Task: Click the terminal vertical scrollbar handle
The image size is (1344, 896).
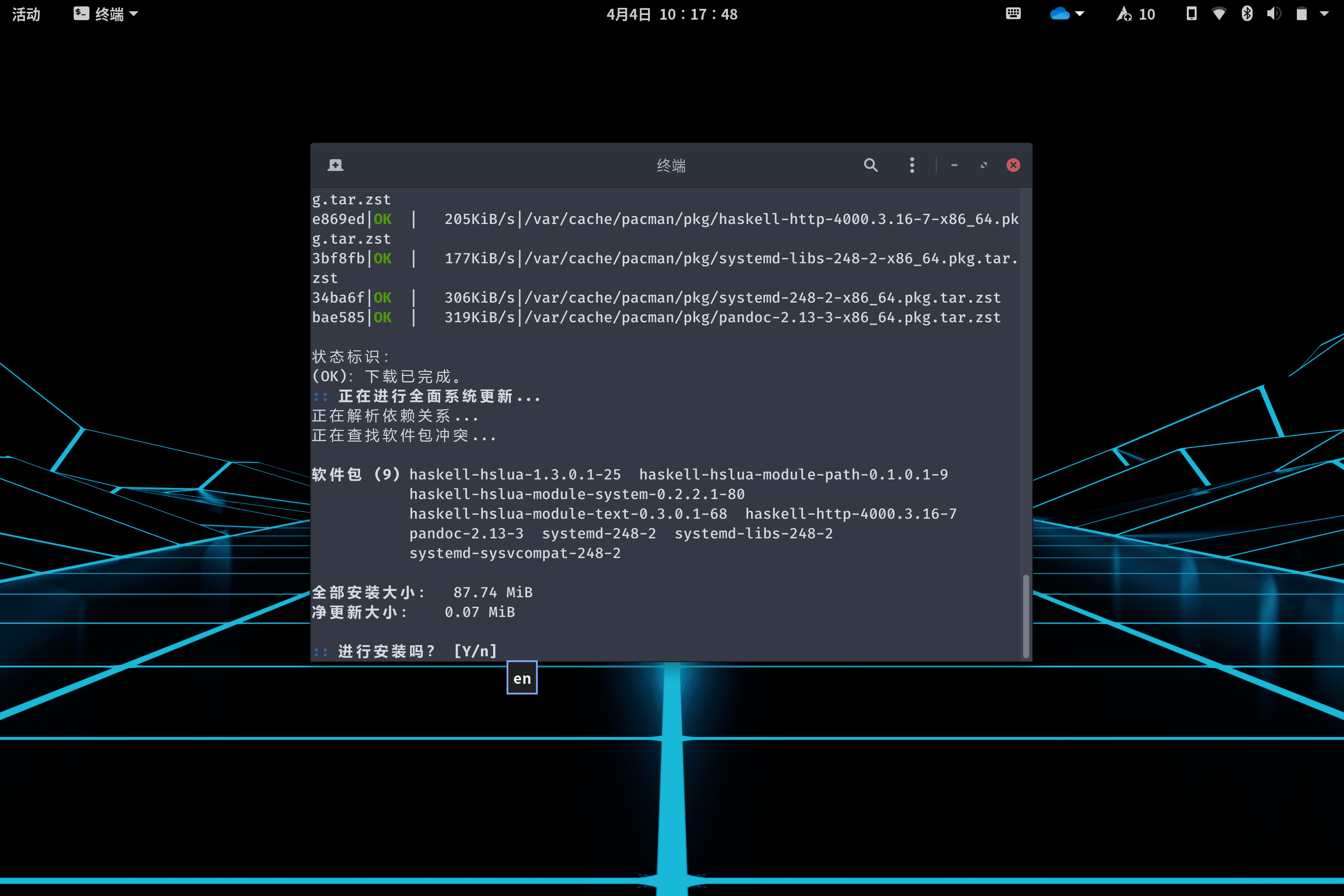Action: (x=1026, y=616)
